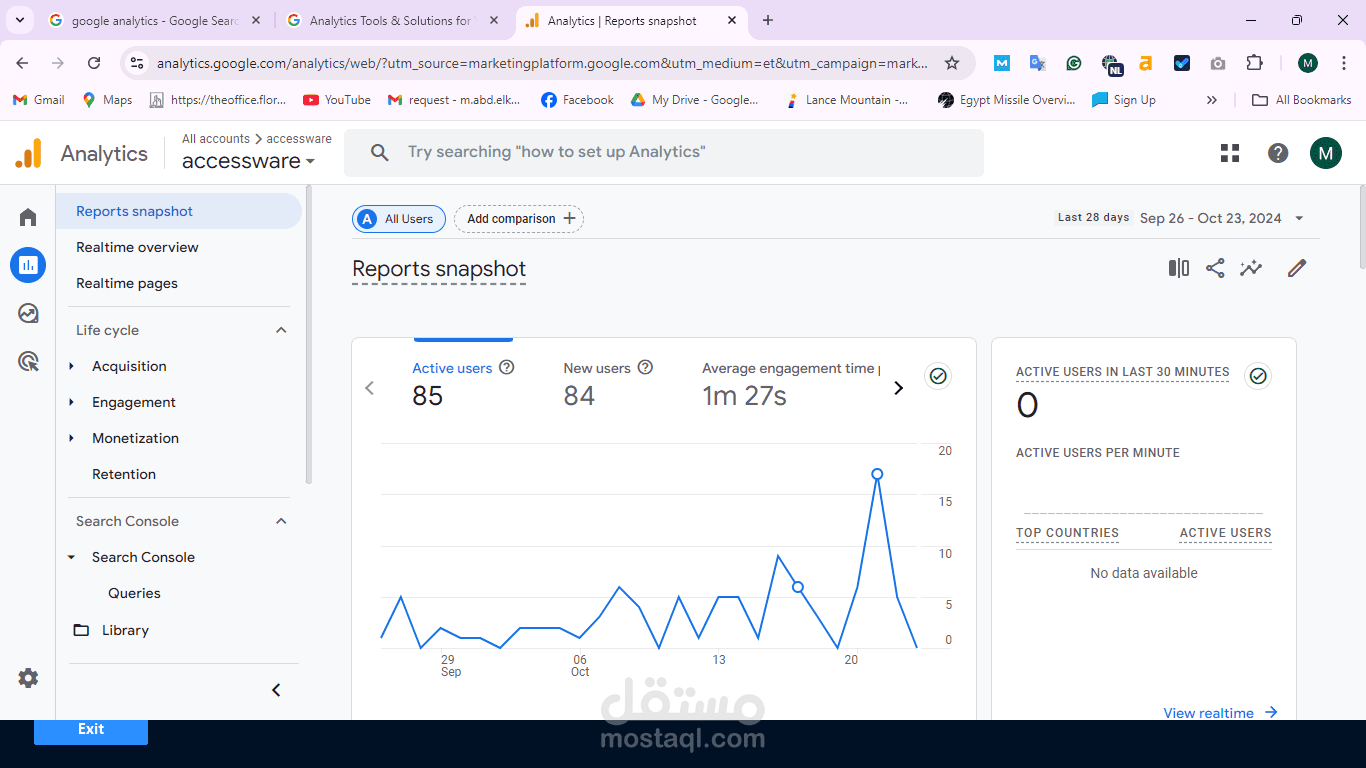Collapse the reports navigation panel

point(277,690)
